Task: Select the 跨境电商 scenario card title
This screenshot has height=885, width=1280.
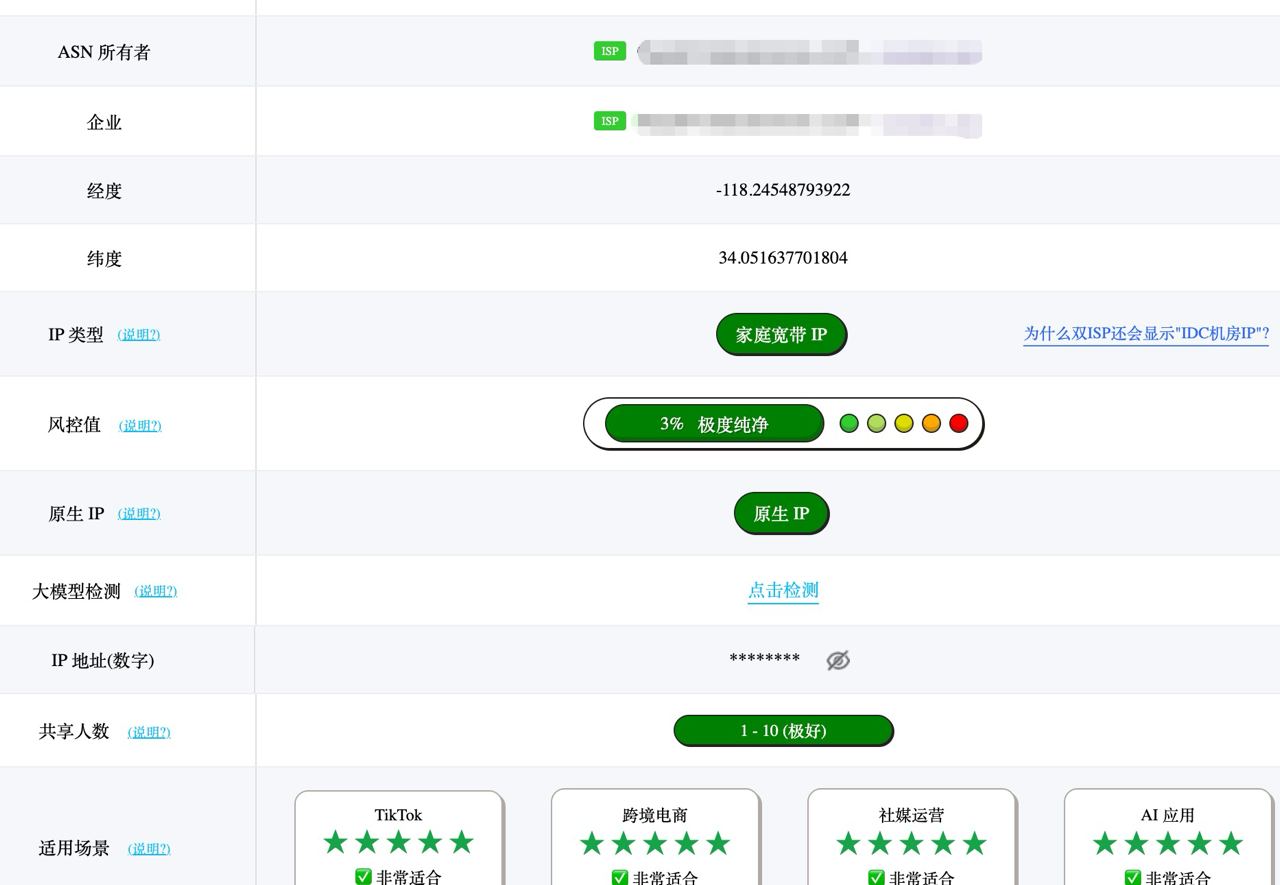Action: click(x=655, y=815)
